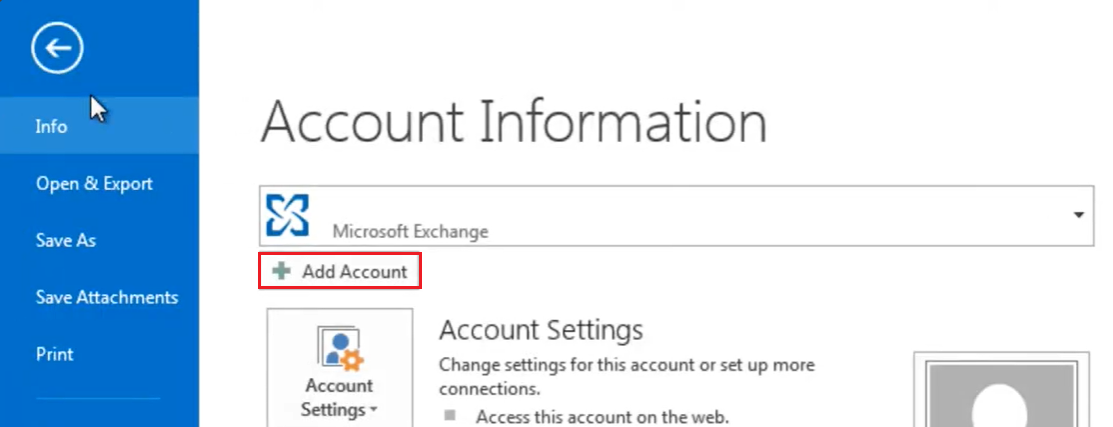Click the sidebar divider line below Print
The height and width of the screenshot is (427, 1113).
pyautogui.click(x=98, y=398)
